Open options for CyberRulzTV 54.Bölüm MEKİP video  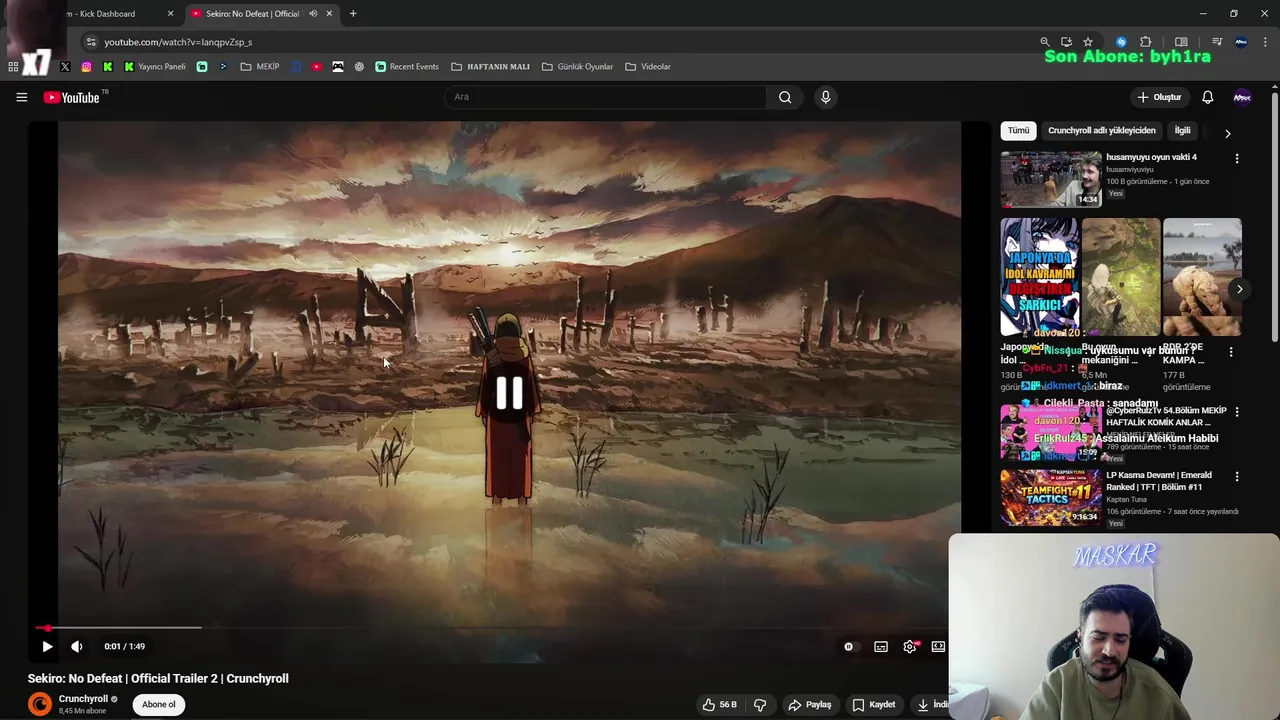click(1237, 412)
